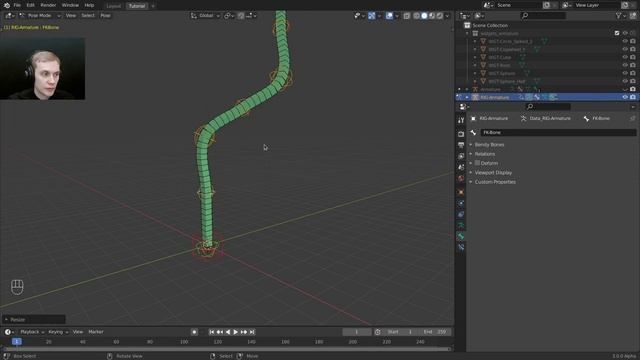The height and width of the screenshot is (360, 640).
Task: Open the World properties tab
Action: pyautogui.click(x=461, y=178)
